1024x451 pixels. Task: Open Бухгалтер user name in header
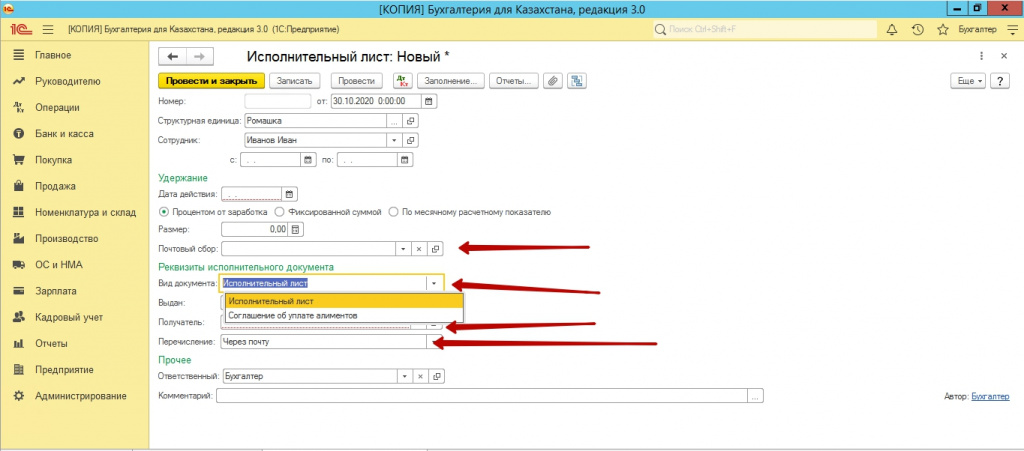977,29
